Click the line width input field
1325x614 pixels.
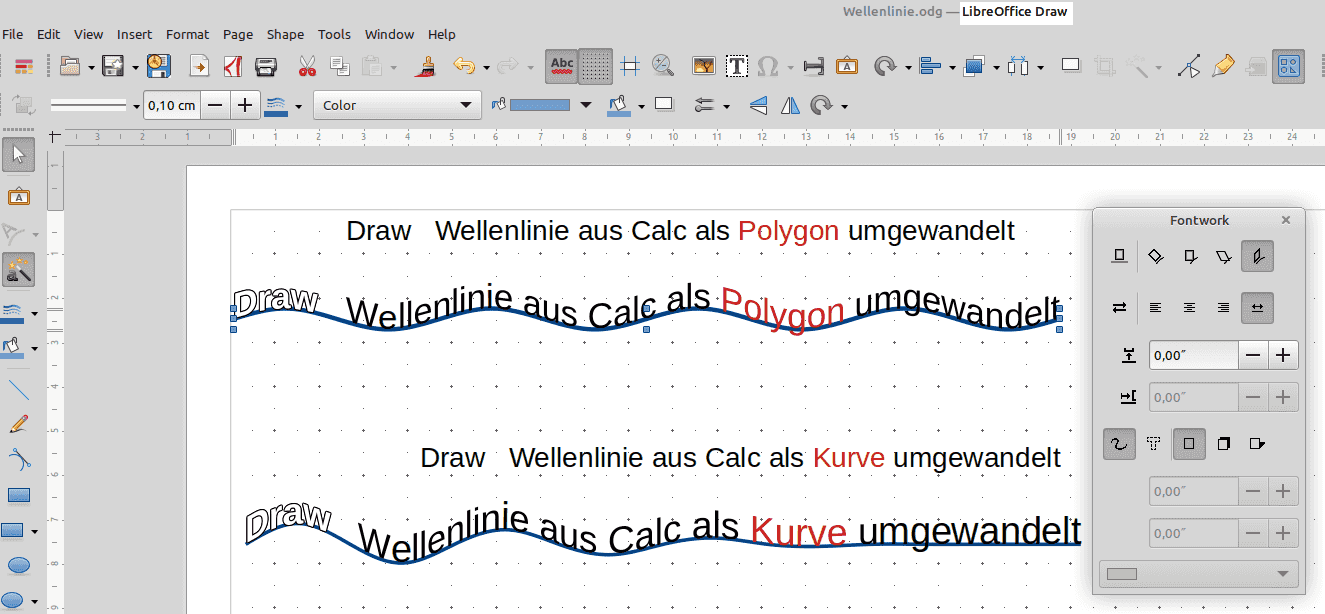click(172, 105)
